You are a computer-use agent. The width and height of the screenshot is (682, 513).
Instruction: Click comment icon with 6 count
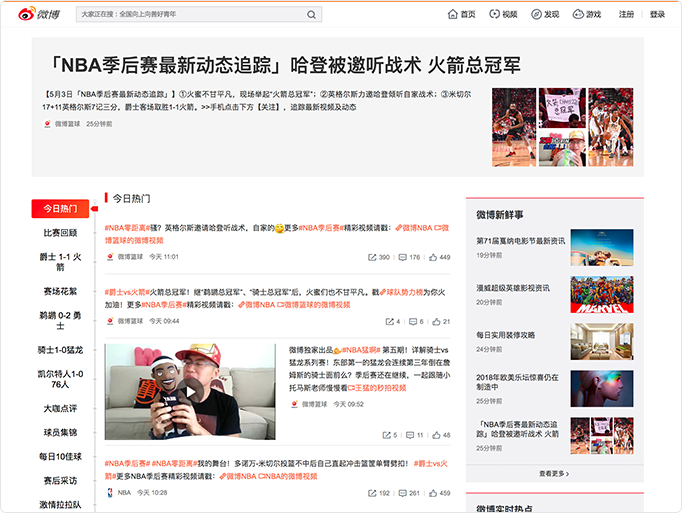tap(413, 322)
